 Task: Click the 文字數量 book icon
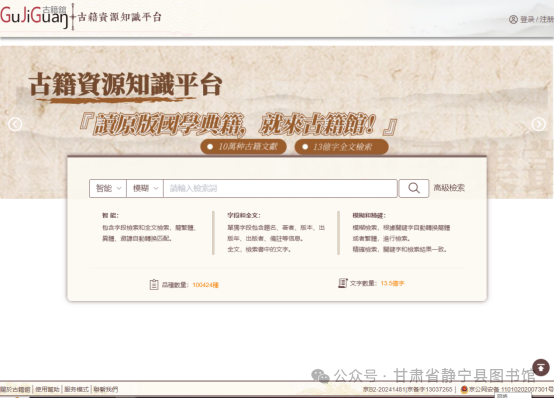tap(343, 283)
